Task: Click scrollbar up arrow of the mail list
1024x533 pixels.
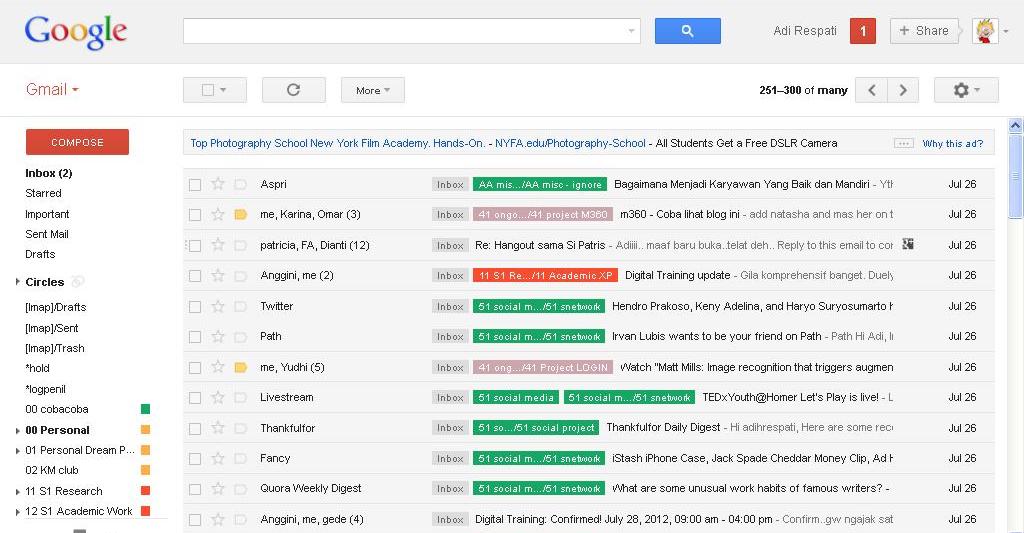Action: click(x=1016, y=125)
